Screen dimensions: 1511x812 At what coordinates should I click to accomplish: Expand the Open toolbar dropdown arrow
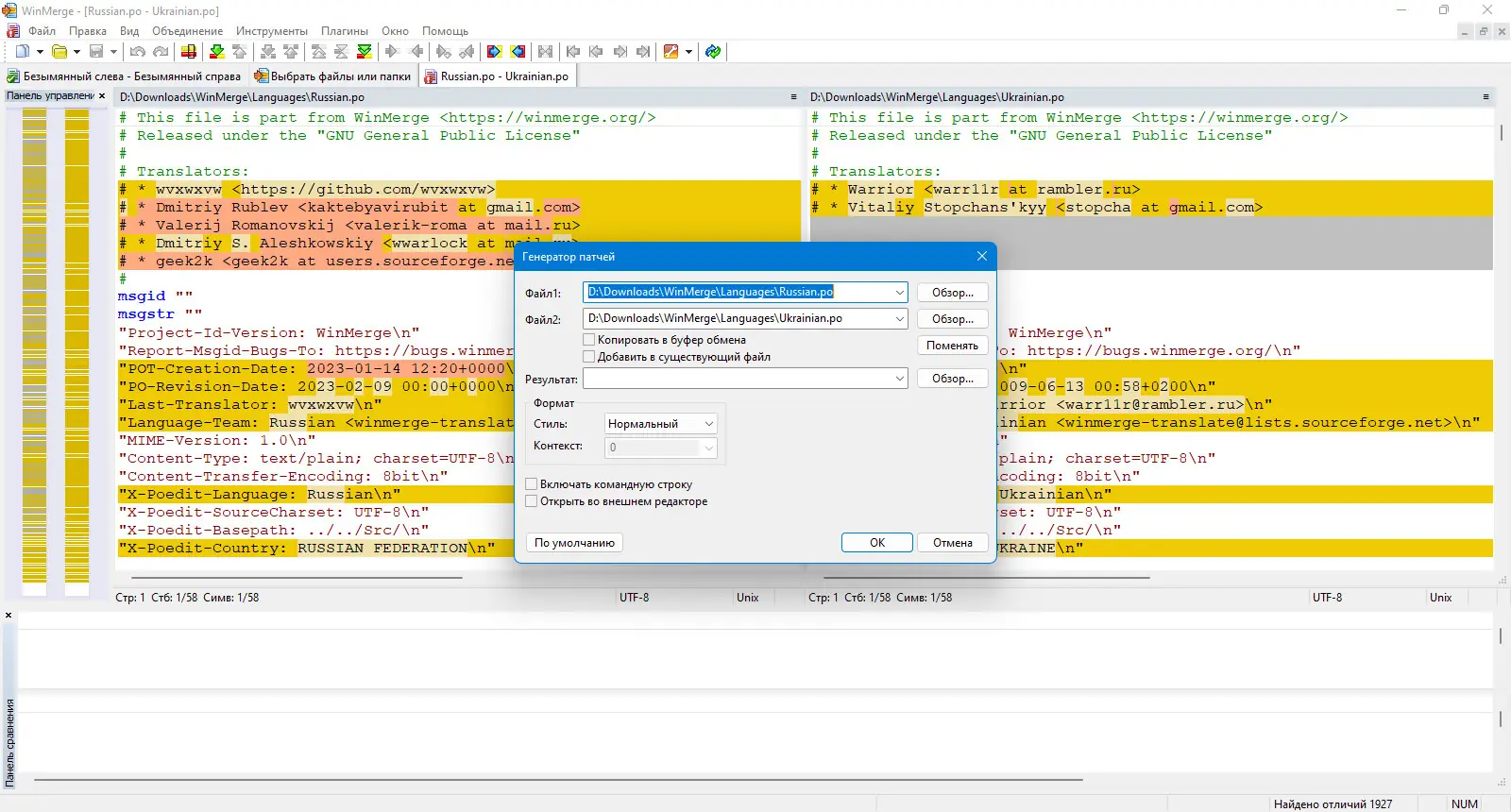[76, 52]
